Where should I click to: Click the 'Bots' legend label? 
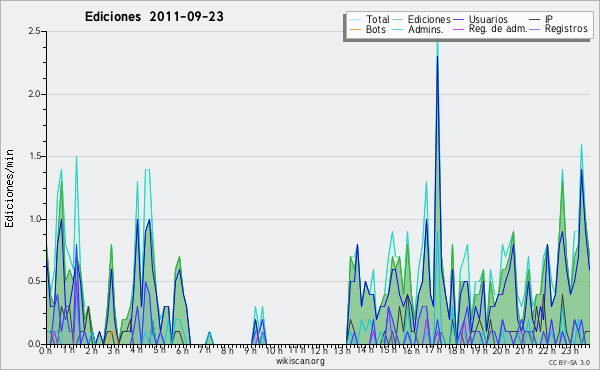tap(375, 29)
